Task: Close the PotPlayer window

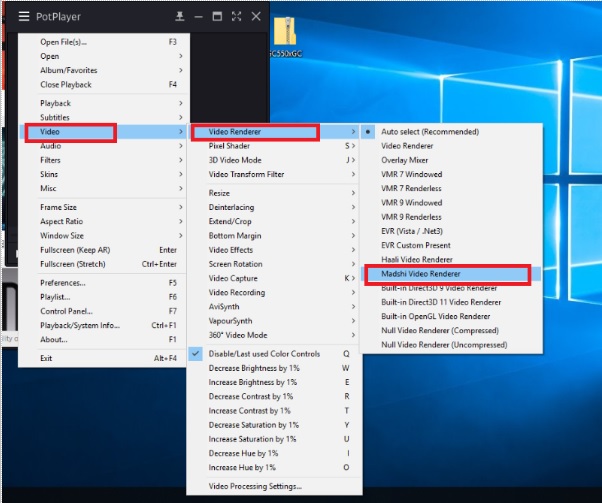Action: tap(256, 16)
